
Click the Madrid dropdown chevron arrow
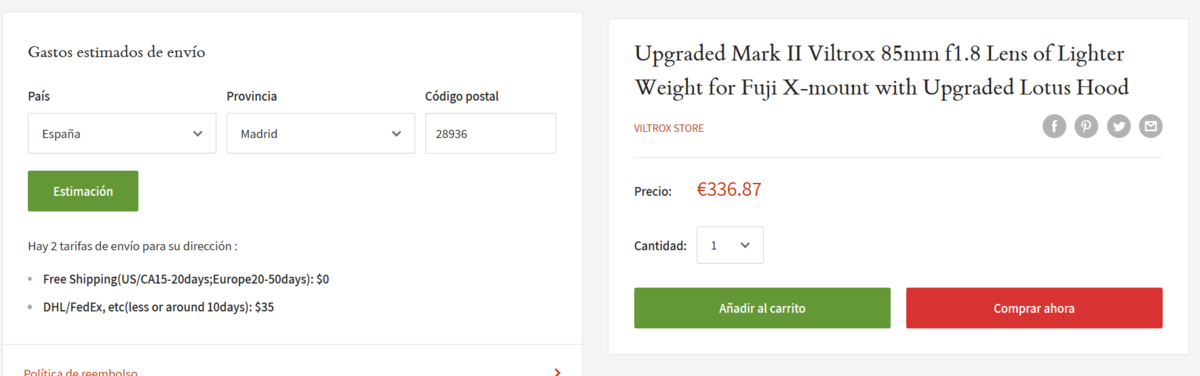396,133
